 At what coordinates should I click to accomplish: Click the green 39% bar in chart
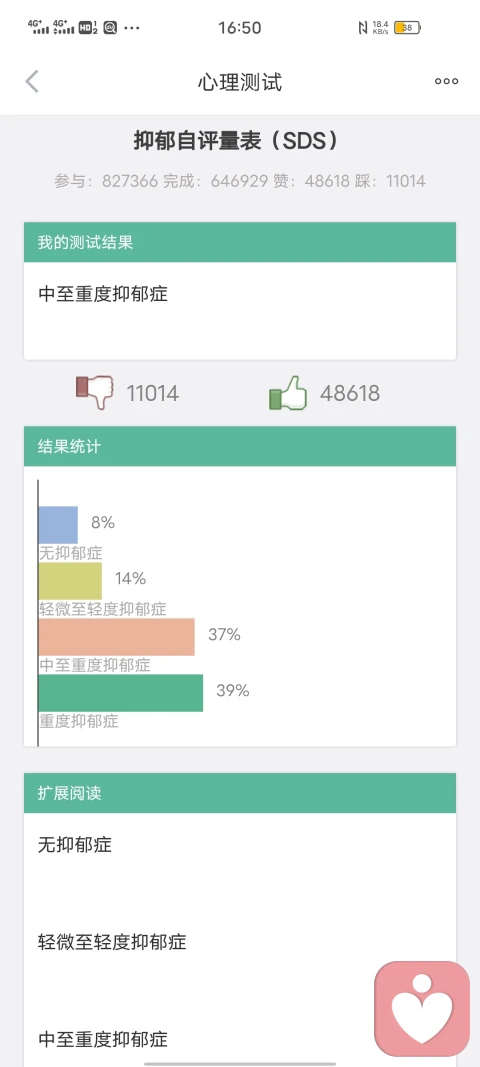pos(121,693)
